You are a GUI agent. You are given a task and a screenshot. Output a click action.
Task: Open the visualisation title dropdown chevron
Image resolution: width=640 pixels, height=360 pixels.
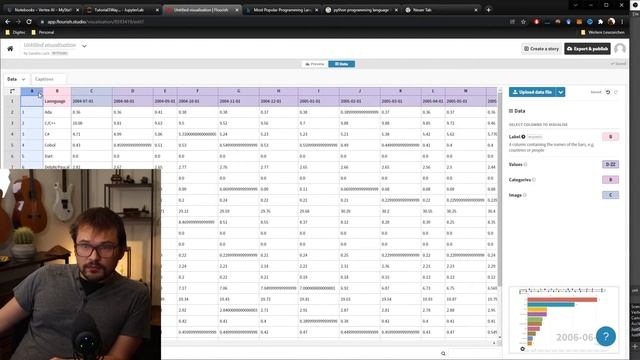84,46
